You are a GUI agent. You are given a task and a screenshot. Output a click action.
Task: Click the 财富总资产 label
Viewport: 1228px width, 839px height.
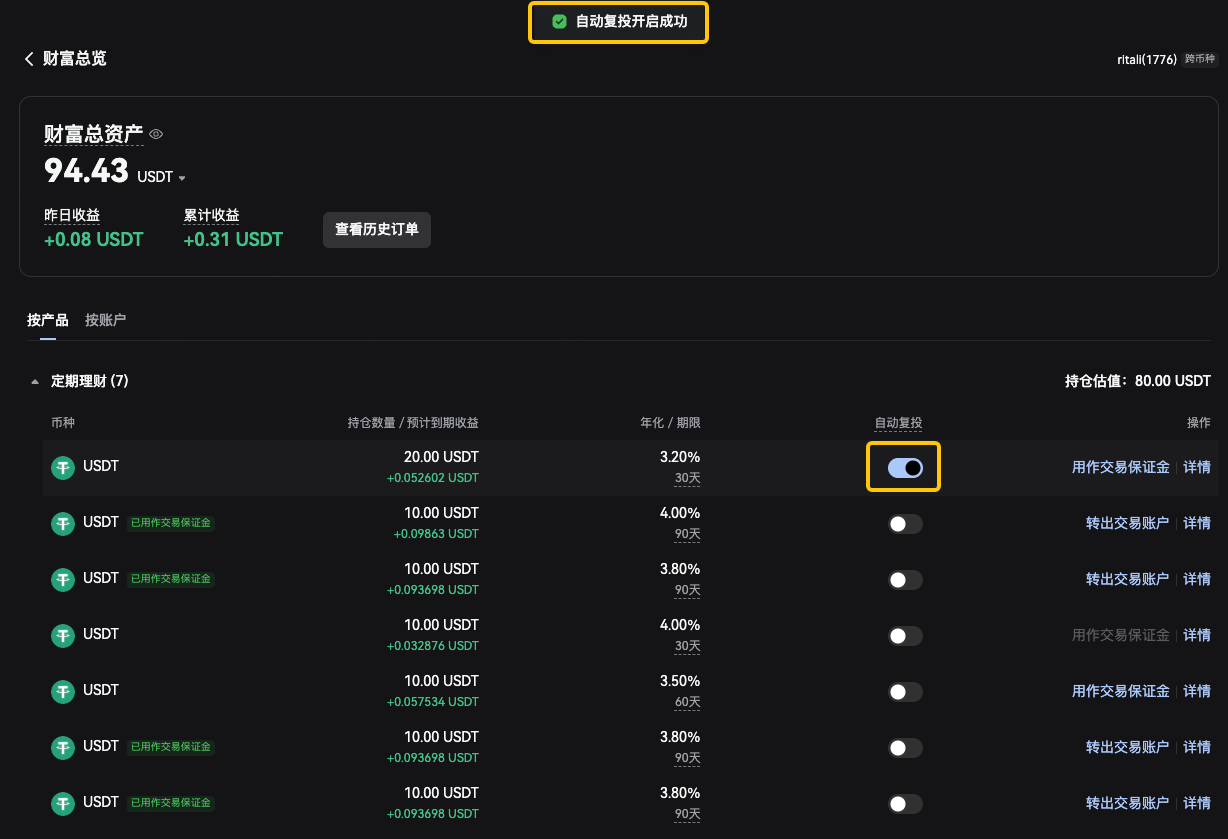94,134
